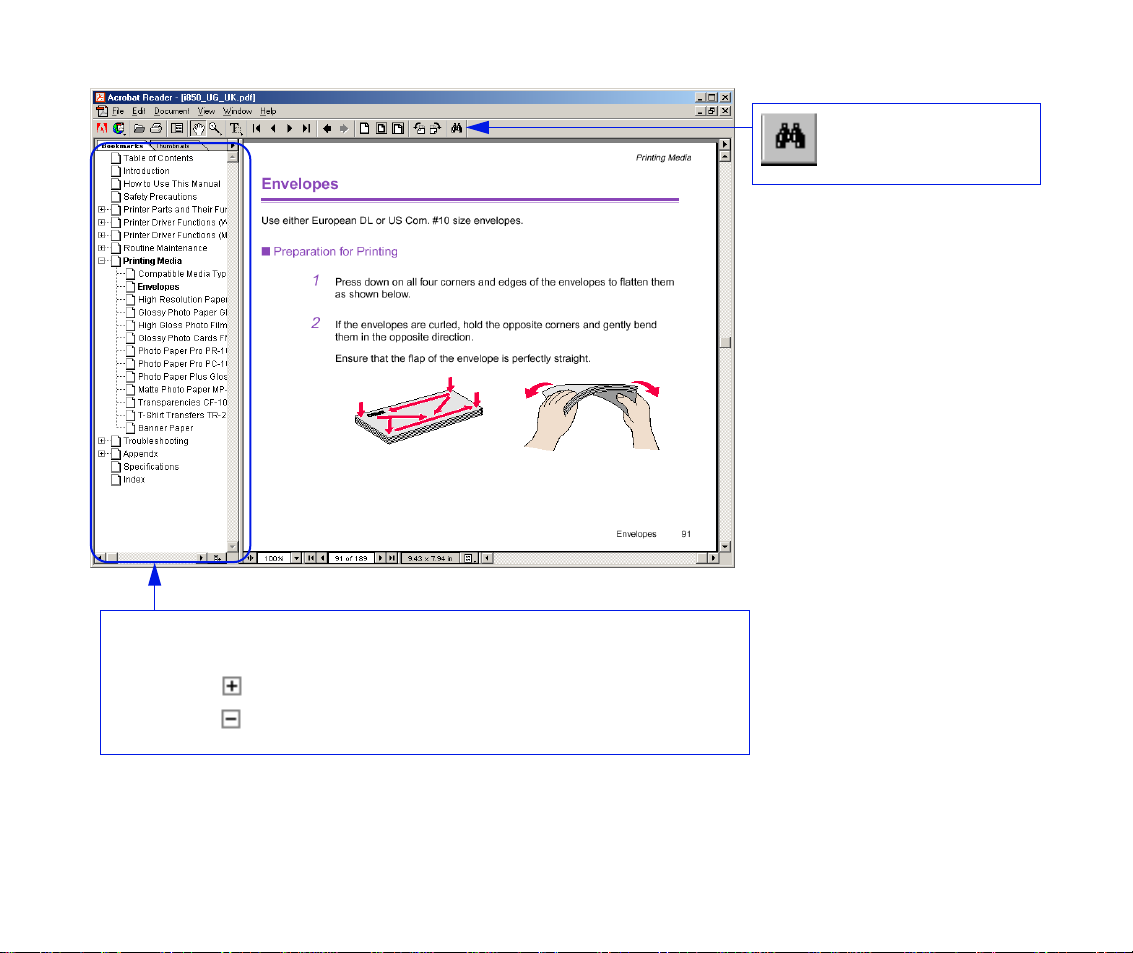Viewport: 1133px width, 953px height.
Task: Click the Find binoculars icon in toolbar
Action: coord(457,129)
